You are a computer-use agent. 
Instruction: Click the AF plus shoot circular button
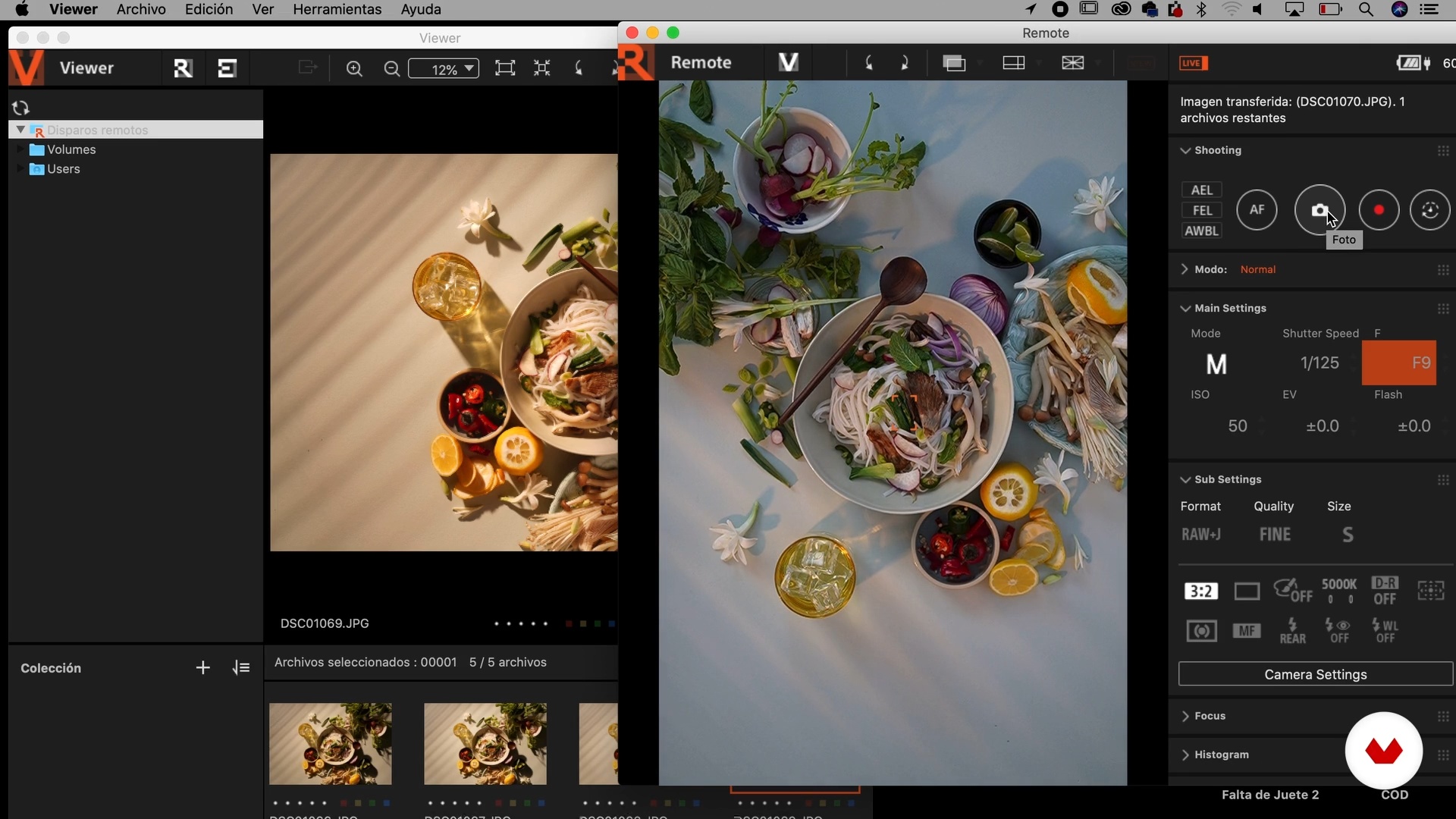click(x=1430, y=210)
